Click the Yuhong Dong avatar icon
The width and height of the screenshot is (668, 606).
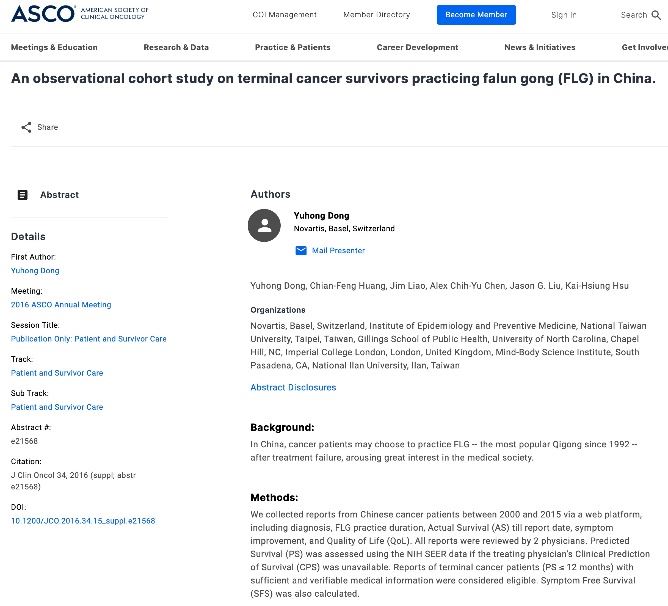tap(264, 226)
